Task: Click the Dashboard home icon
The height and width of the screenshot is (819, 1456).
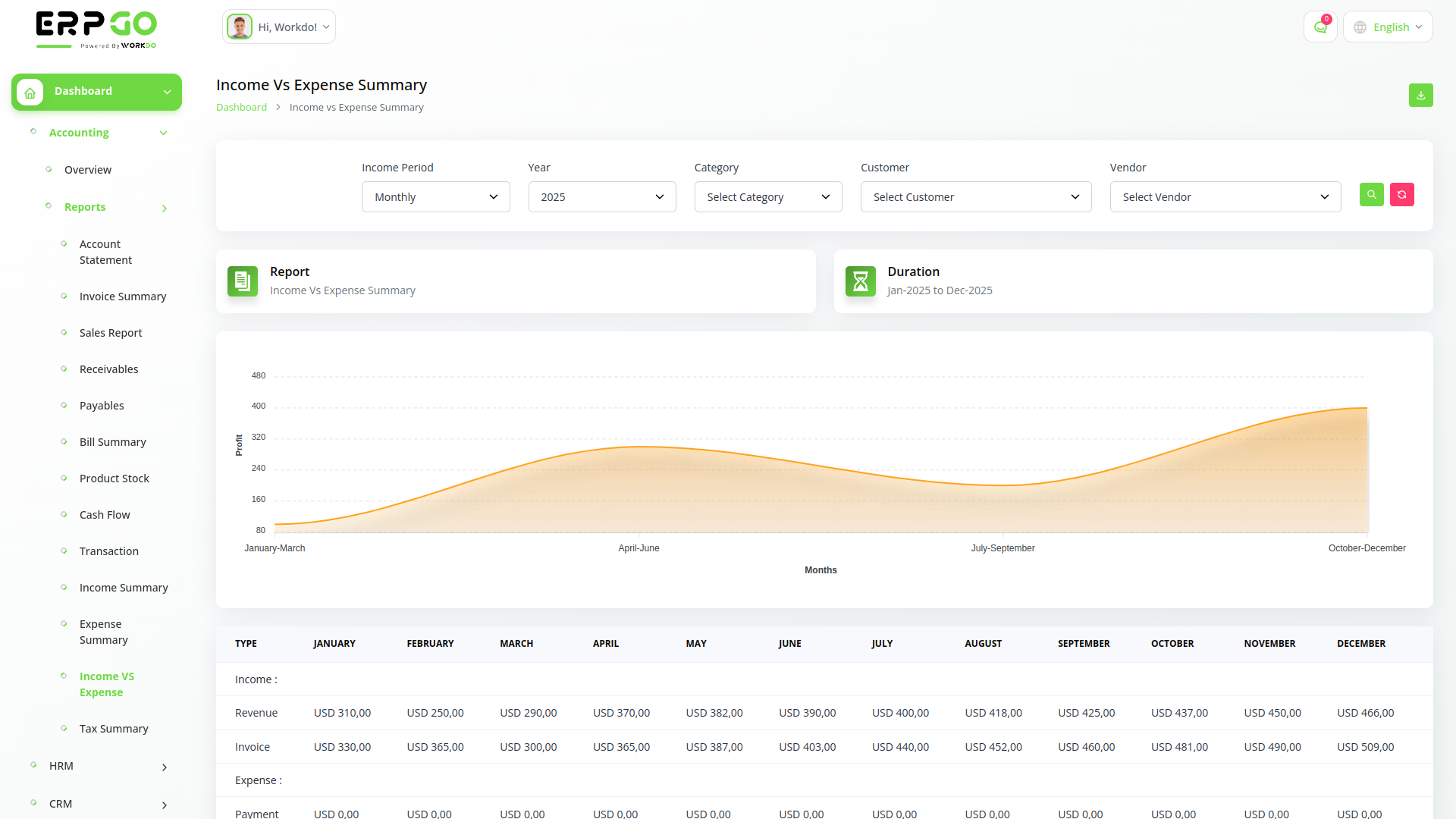Action: (x=30, y=92)
